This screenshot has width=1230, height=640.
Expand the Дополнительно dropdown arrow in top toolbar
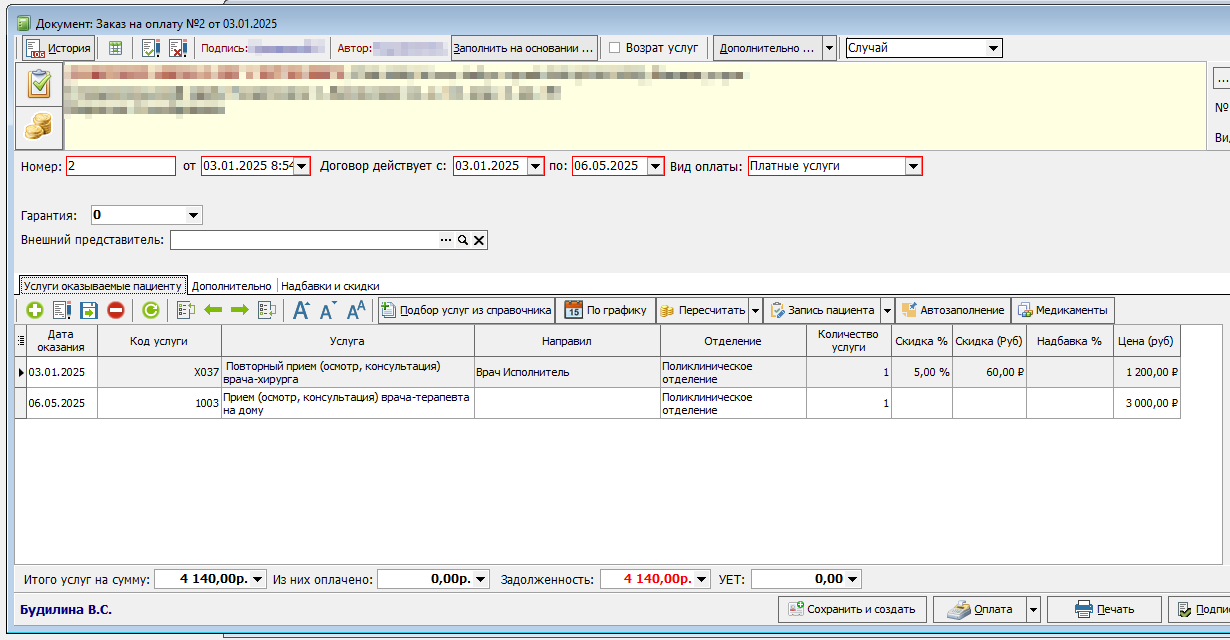(829, 48)
